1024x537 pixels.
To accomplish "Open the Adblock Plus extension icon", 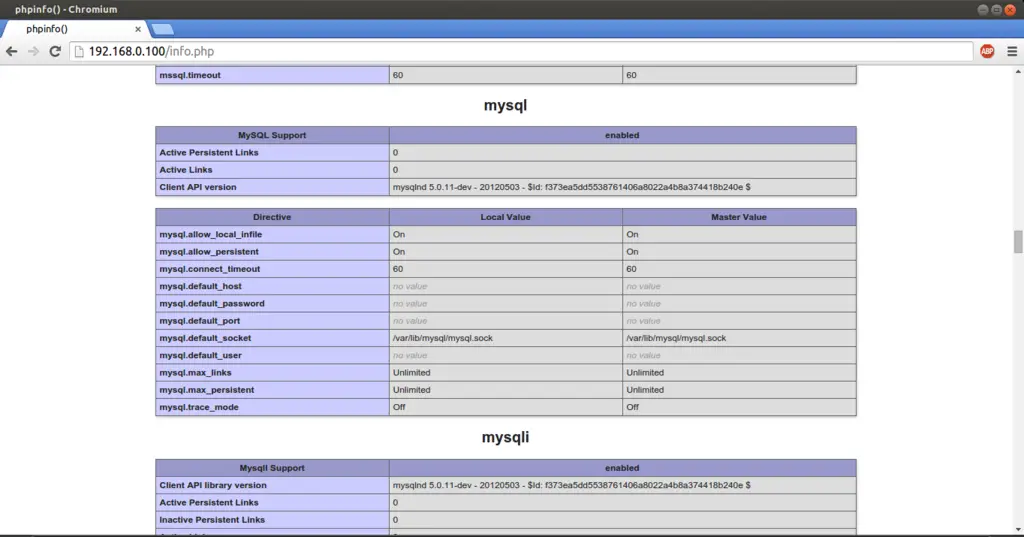I will point(987,51).
